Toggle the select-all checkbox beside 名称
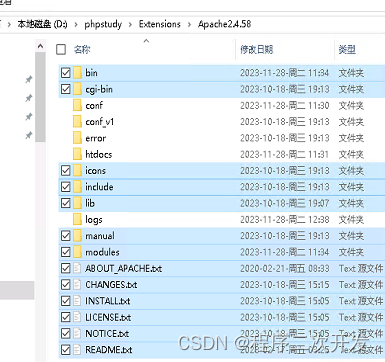The image size is (385, 362). [x=61, y=49]
